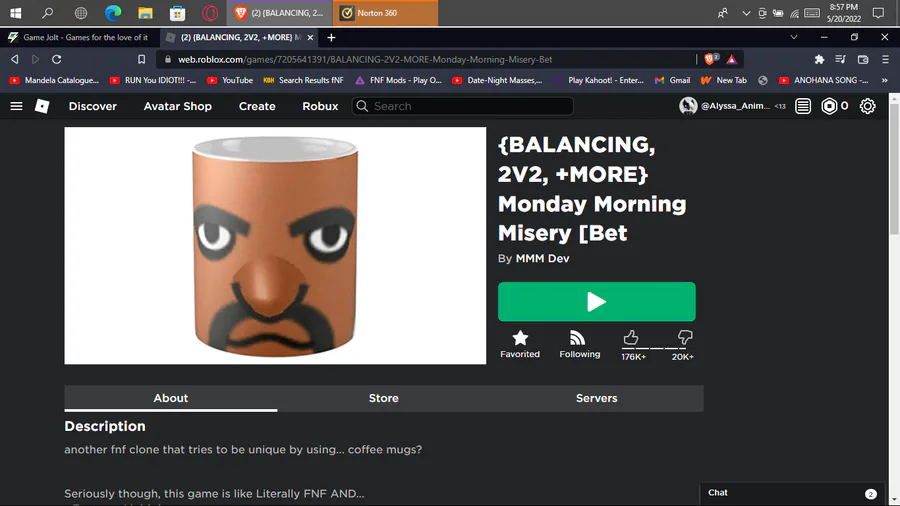Open a new browser tab

coord(331,37)
